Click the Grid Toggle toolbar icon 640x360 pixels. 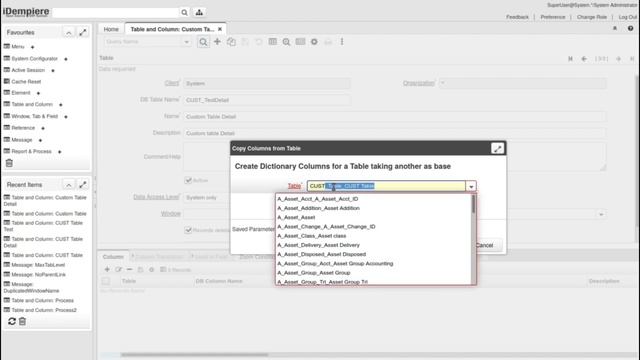click(273, 42)
